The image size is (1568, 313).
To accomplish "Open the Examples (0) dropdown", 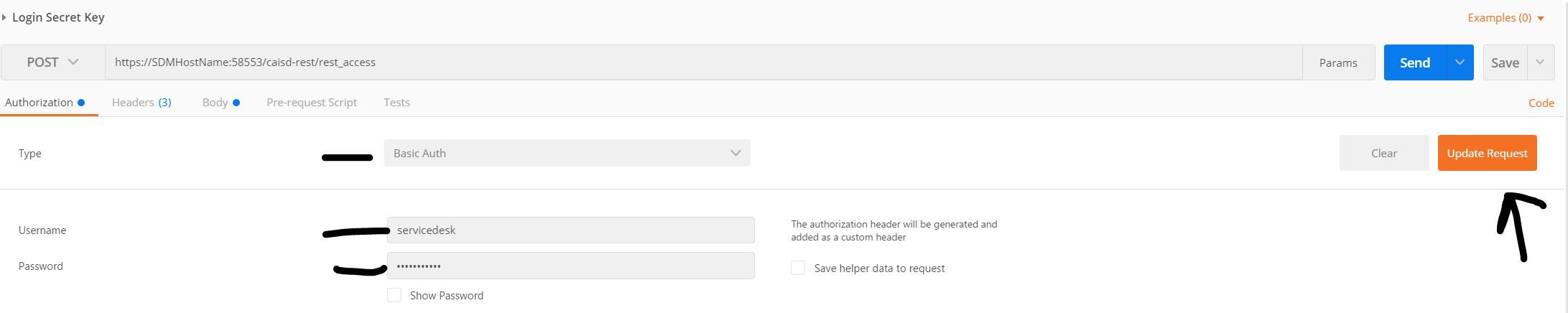I will point(1506,18).
